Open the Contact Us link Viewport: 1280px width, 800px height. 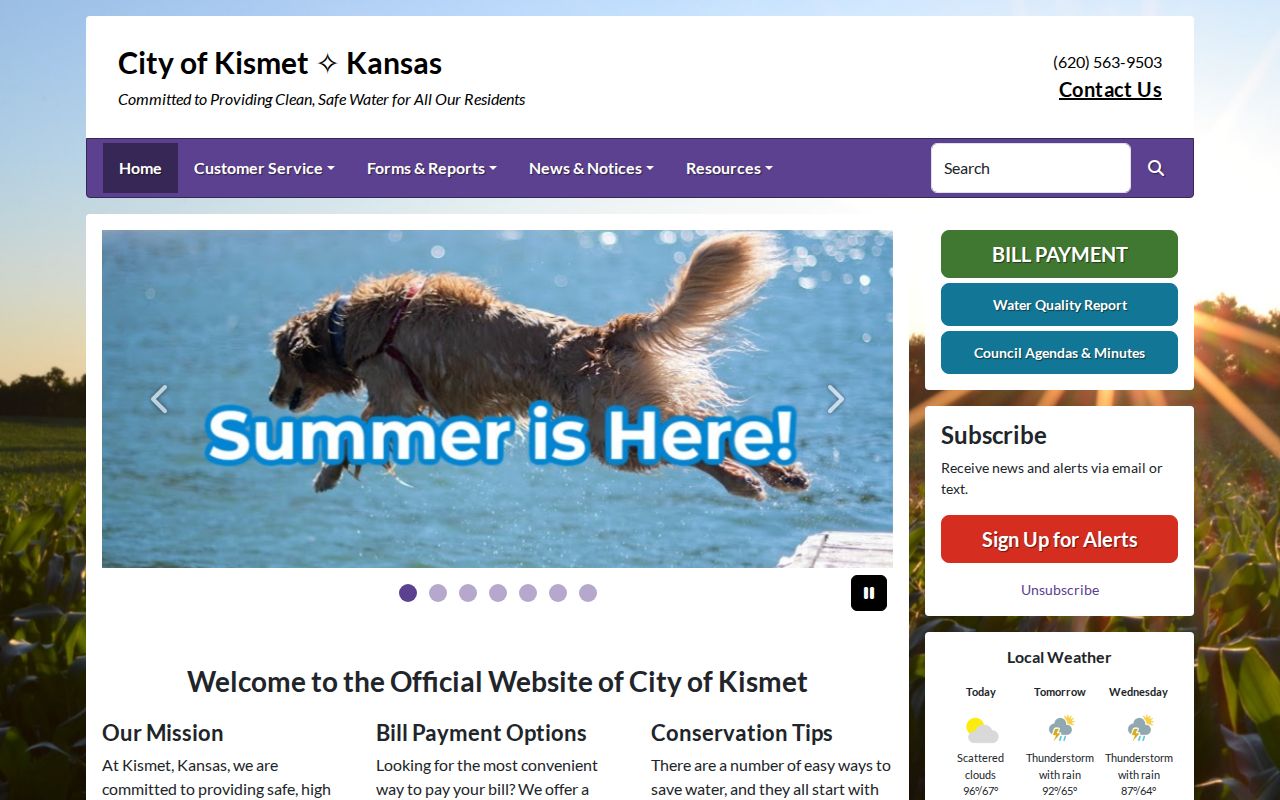pyautogui.click(x=1110, y=90)
